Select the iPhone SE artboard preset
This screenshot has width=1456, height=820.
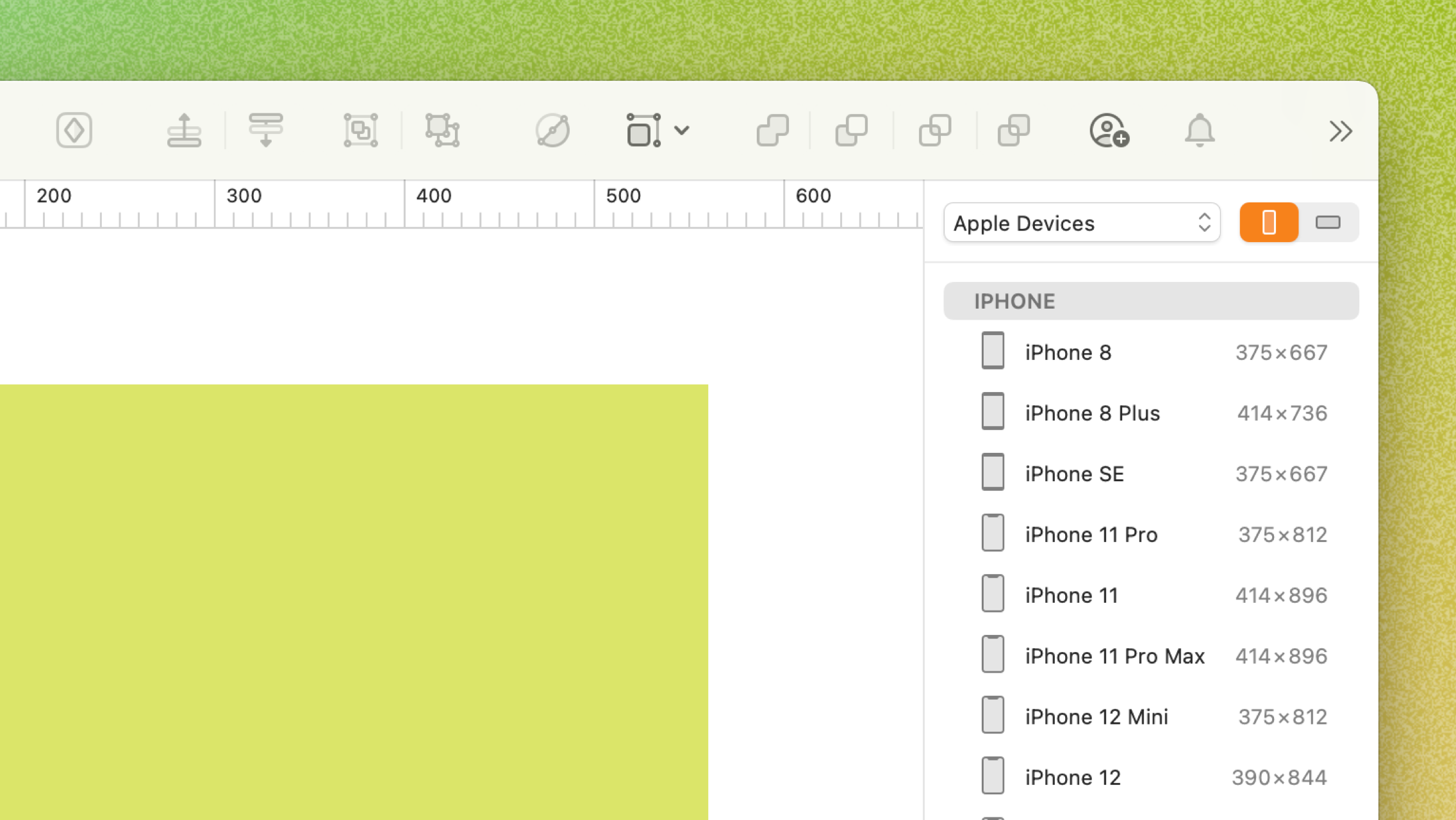(x=1151, y=474)
